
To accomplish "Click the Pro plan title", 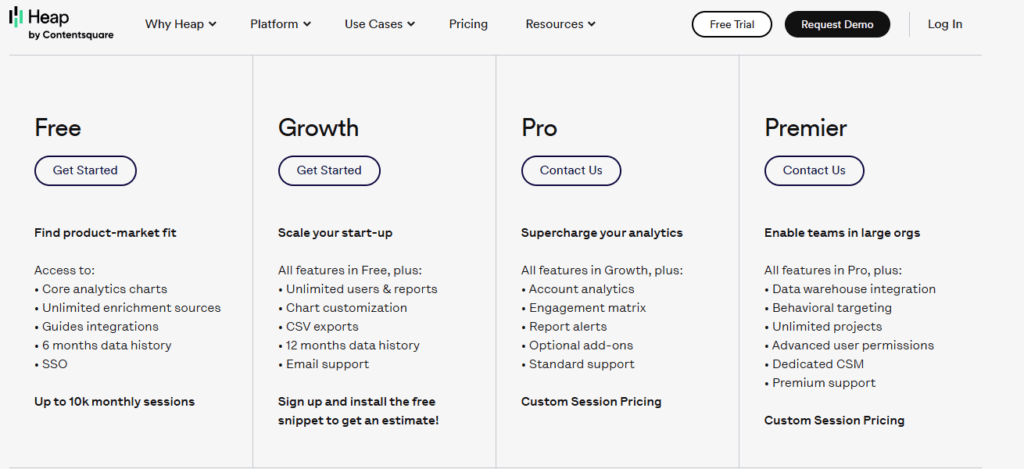I will [x=539, y=128].
